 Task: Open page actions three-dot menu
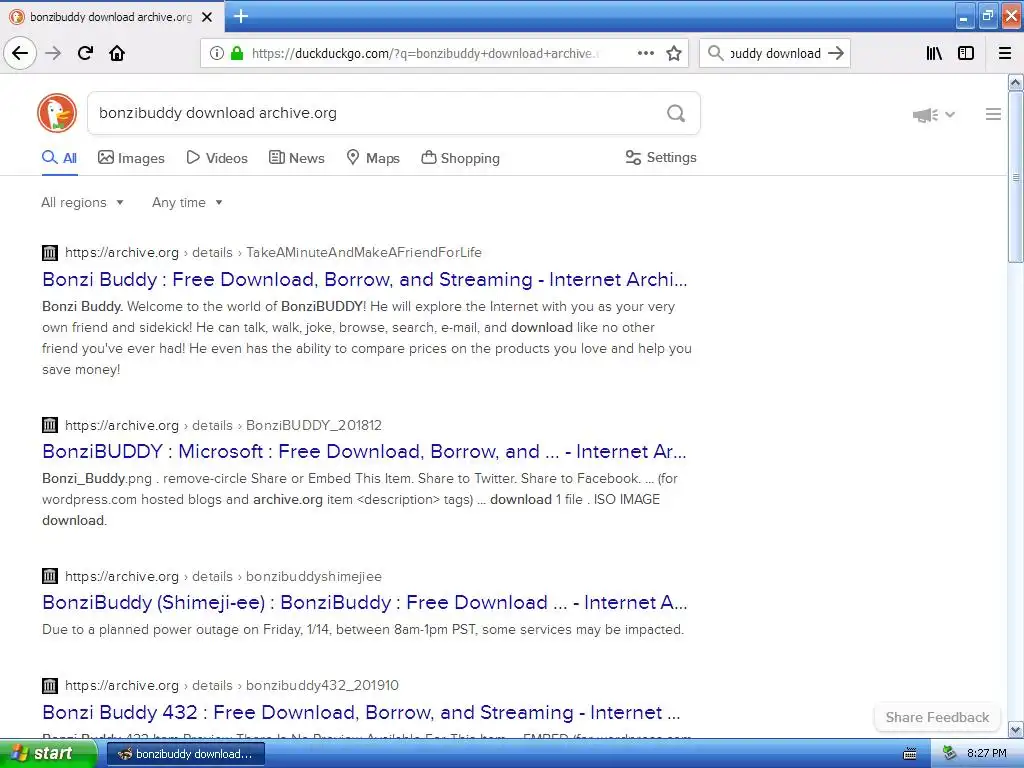click(646, 53)
